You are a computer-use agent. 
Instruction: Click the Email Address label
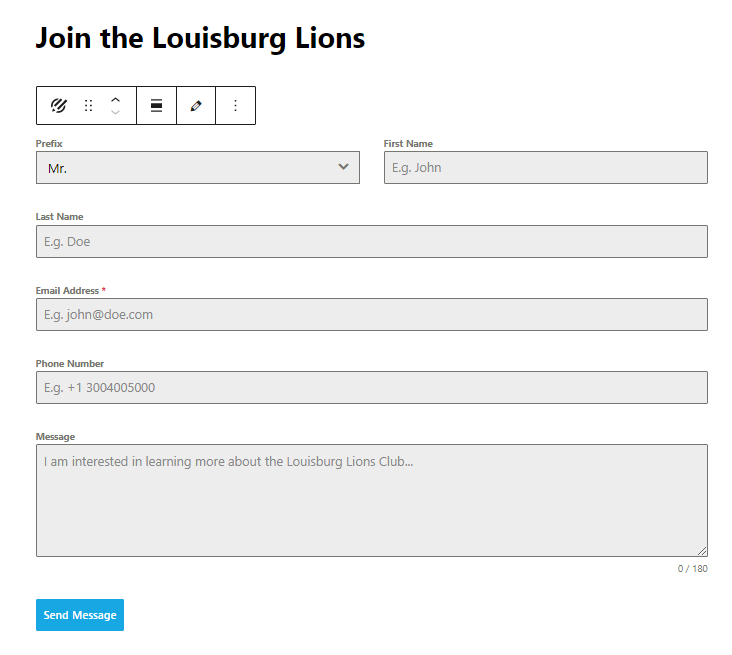[x=67, y=291]
